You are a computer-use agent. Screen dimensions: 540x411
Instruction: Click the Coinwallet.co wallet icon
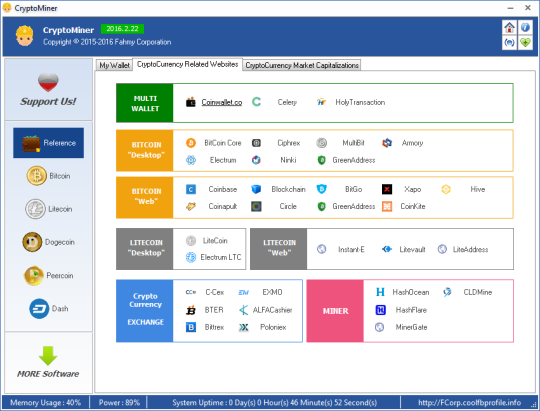click(x=191, y=102)
